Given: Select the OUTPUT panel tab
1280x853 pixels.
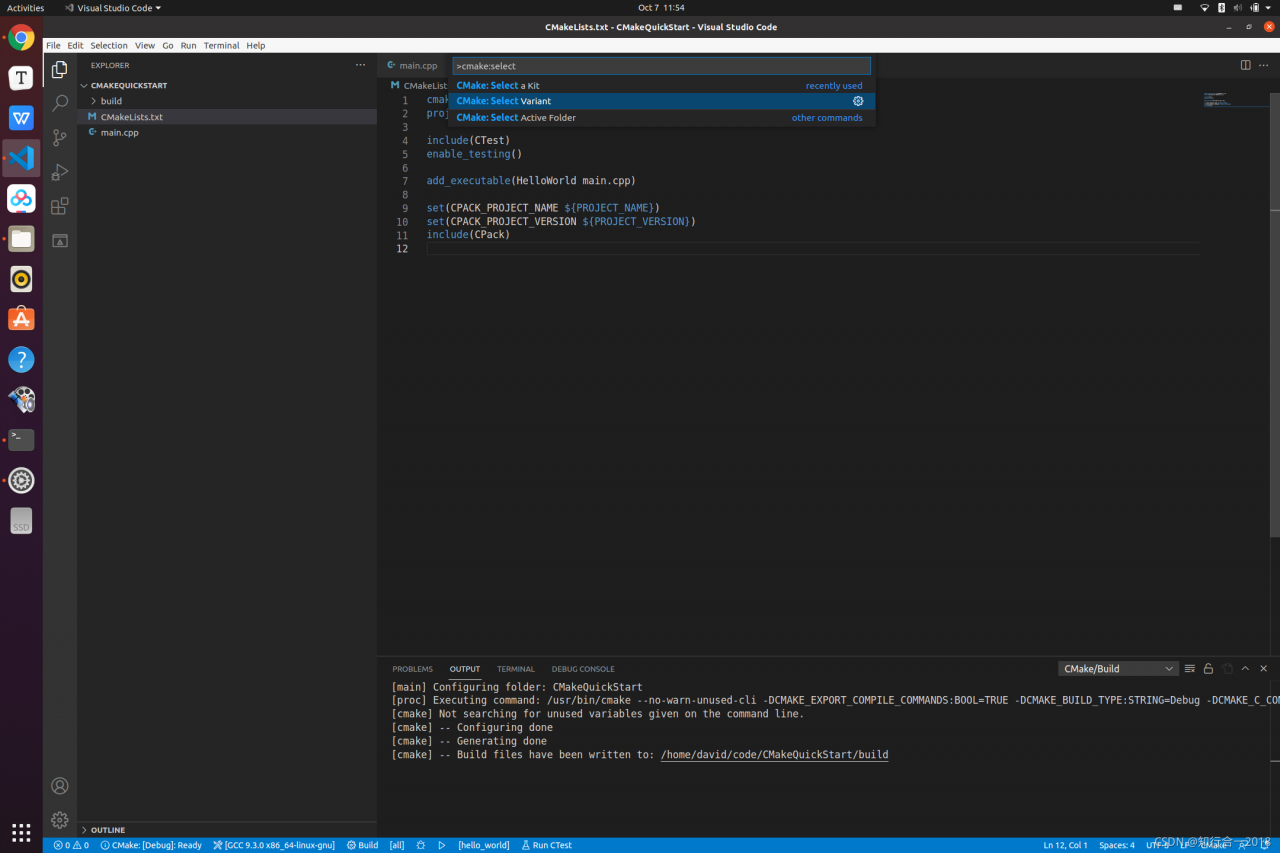Looking at the screenshot, I should (x=465, y=669).
